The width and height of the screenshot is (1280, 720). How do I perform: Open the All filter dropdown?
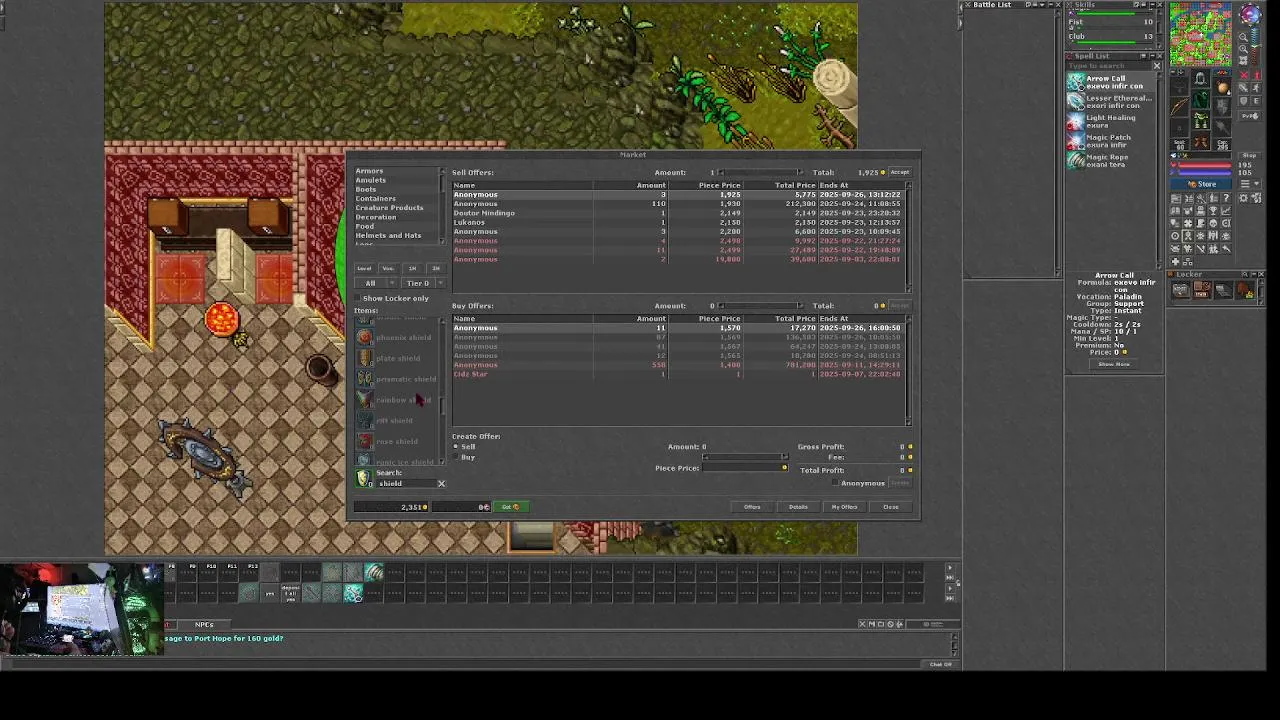pyautogui.click(x=375, y=283)
